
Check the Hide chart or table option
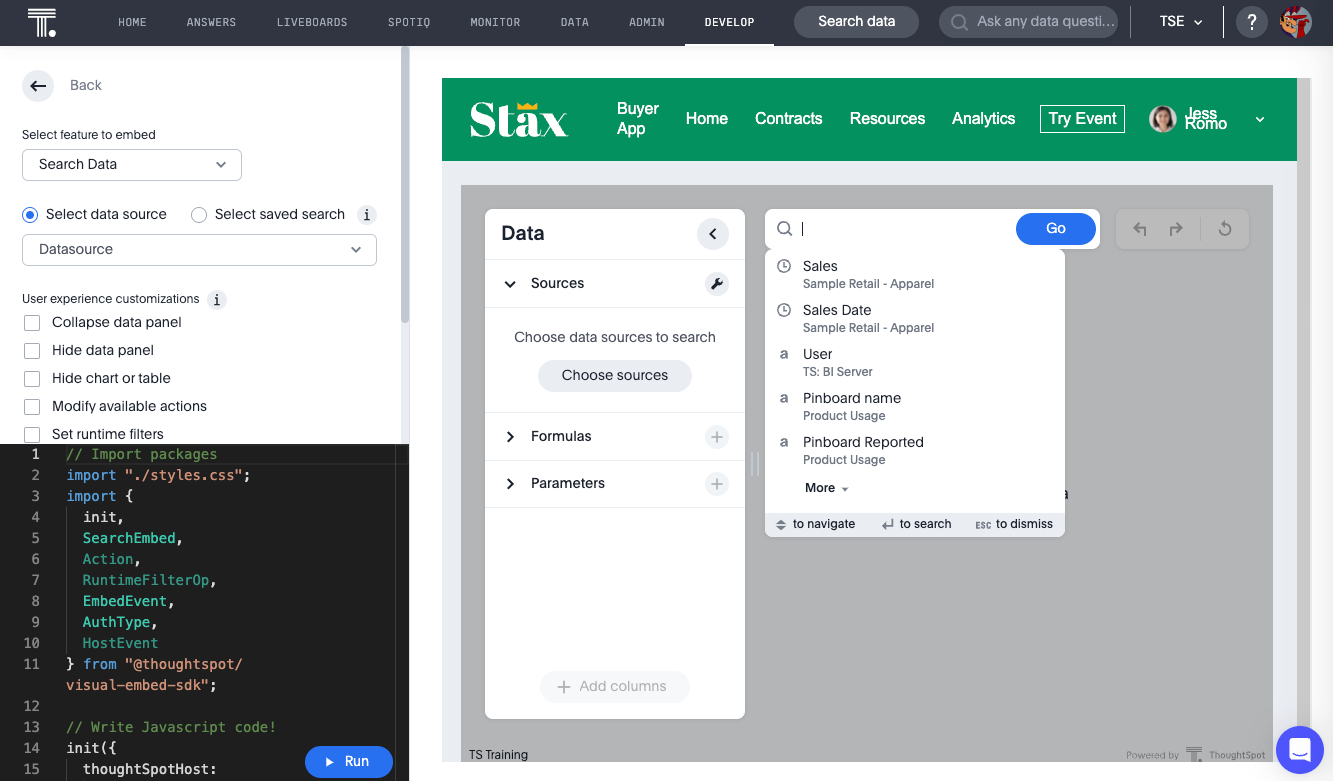coord(31,378)
